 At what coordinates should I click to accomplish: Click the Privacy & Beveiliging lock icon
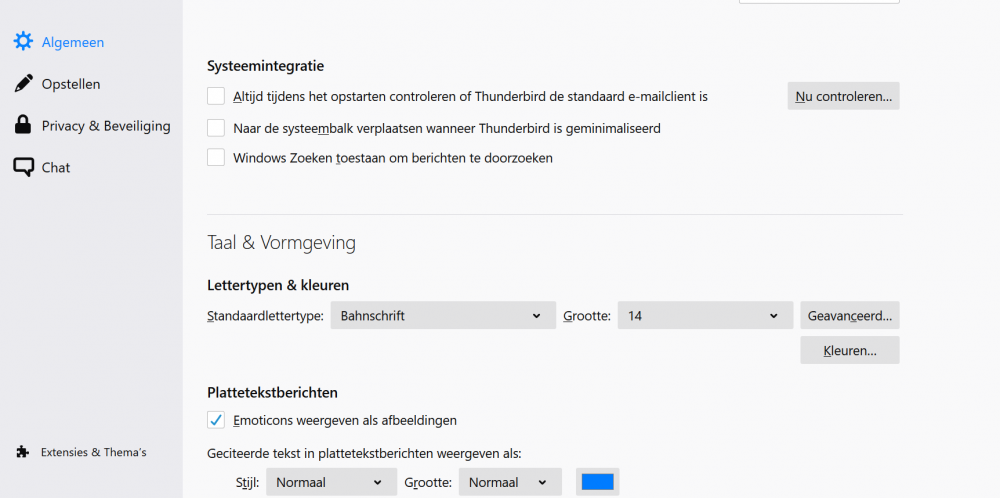[x=23, y=126]
